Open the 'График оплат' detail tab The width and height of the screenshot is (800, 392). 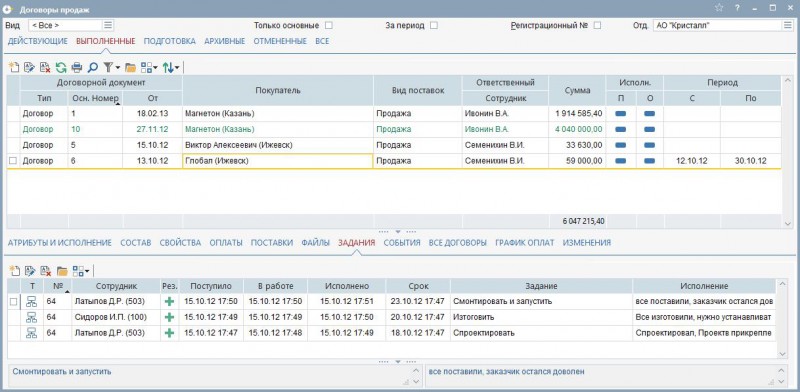[x=524, y=243]
